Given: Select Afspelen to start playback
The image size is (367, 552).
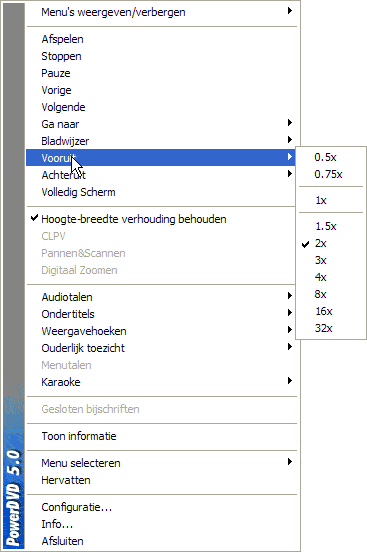Looking at the screenshot, I should coord(162,39).
